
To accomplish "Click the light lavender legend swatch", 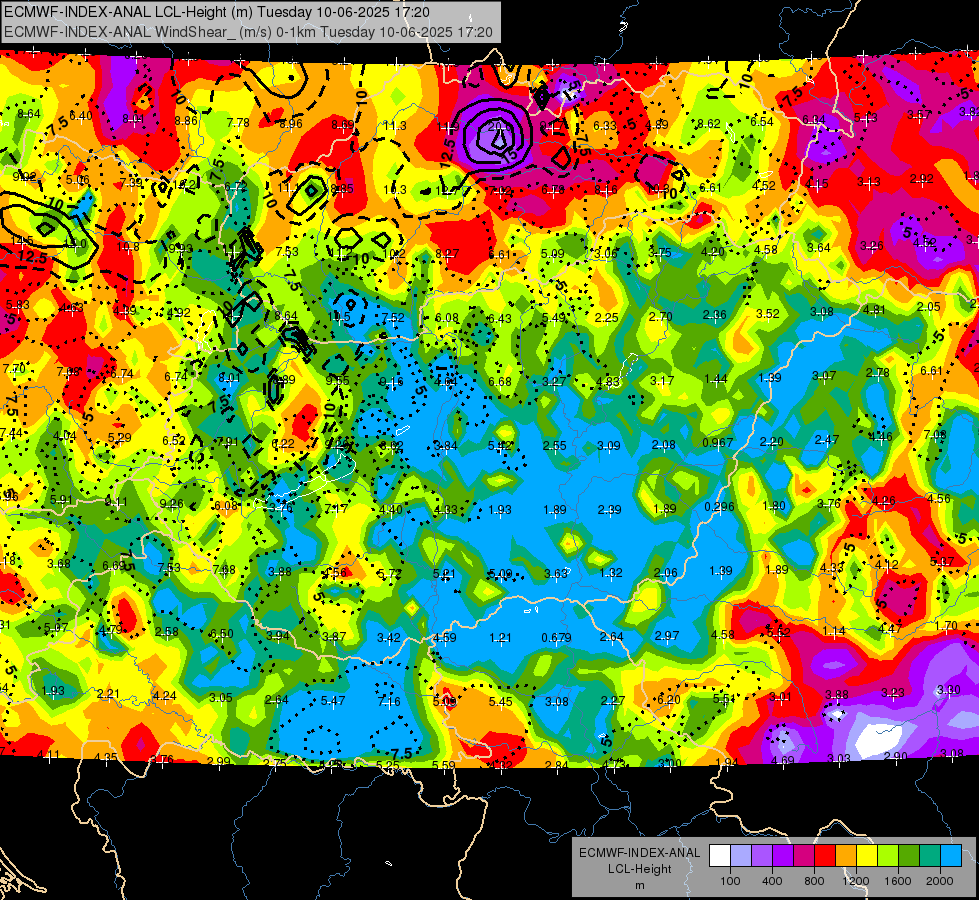I will tap(740, 856).
